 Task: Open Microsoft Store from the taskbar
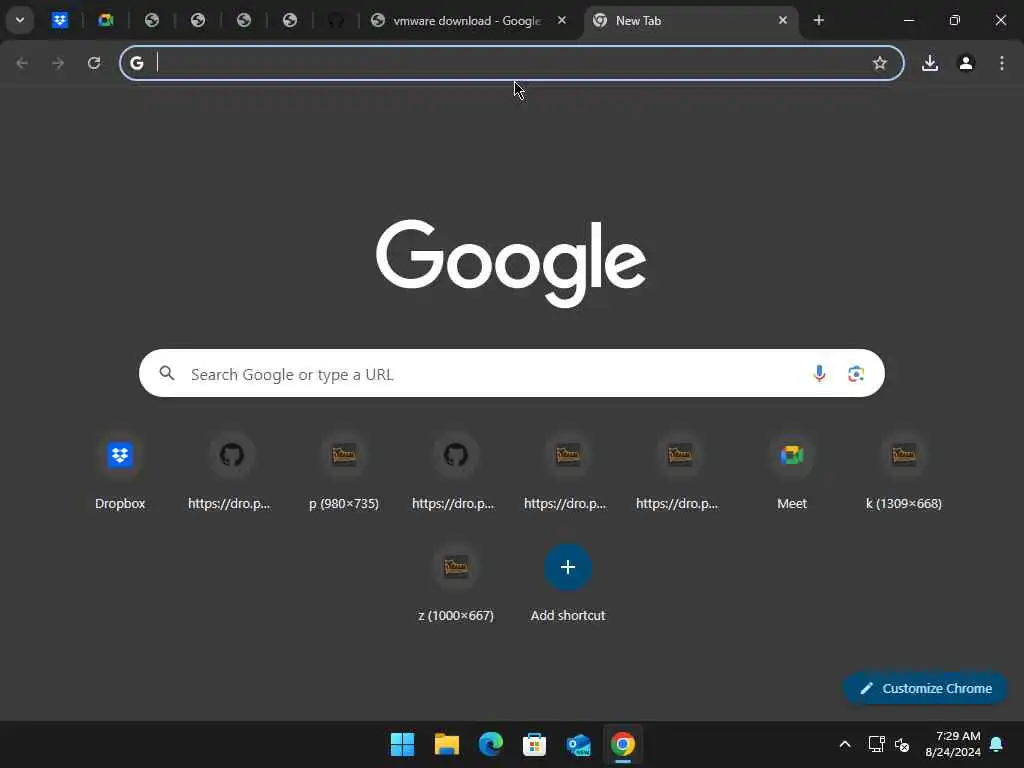coord(534,744)
